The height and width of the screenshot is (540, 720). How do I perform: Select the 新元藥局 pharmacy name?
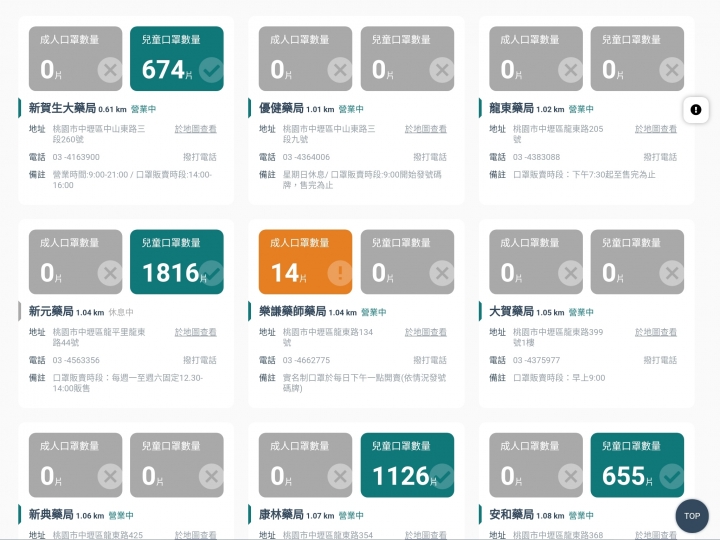(51, 312)
